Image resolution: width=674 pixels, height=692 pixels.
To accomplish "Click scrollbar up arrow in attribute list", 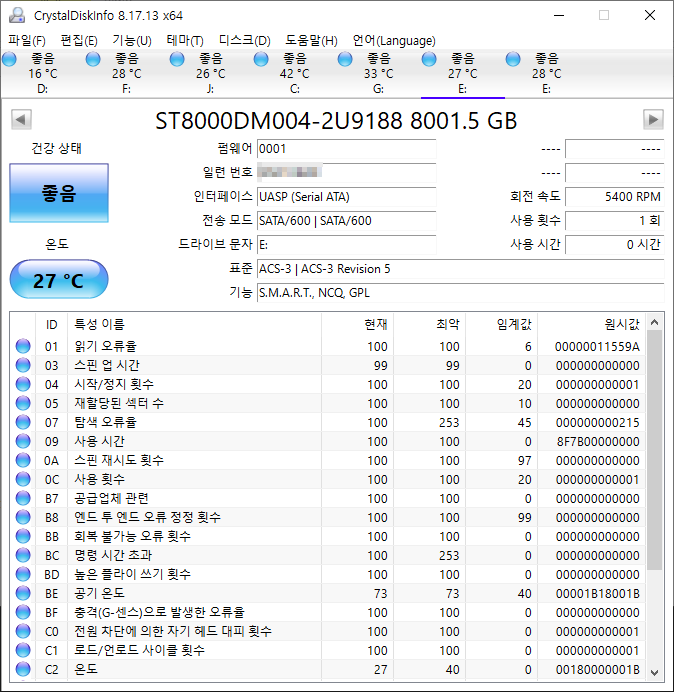I will click(x=655, y=323).
